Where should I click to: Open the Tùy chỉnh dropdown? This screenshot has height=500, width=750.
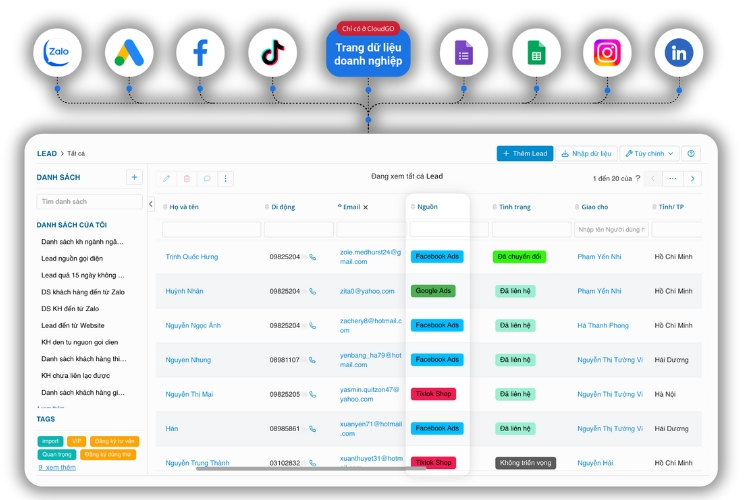tap(648, 153)
